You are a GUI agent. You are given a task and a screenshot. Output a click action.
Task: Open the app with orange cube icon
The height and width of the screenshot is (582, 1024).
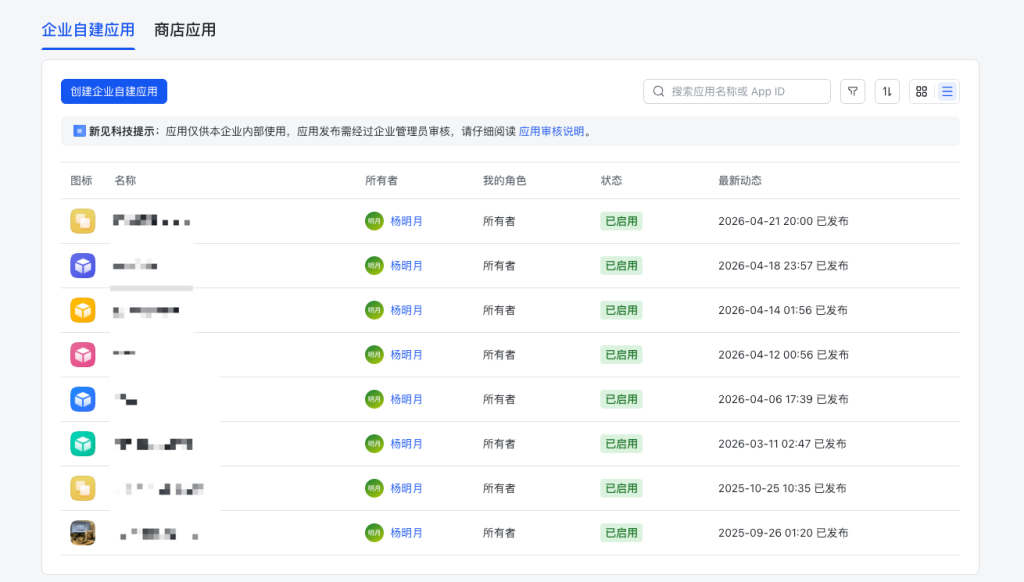pyautogui.click(x=83, y=310)
